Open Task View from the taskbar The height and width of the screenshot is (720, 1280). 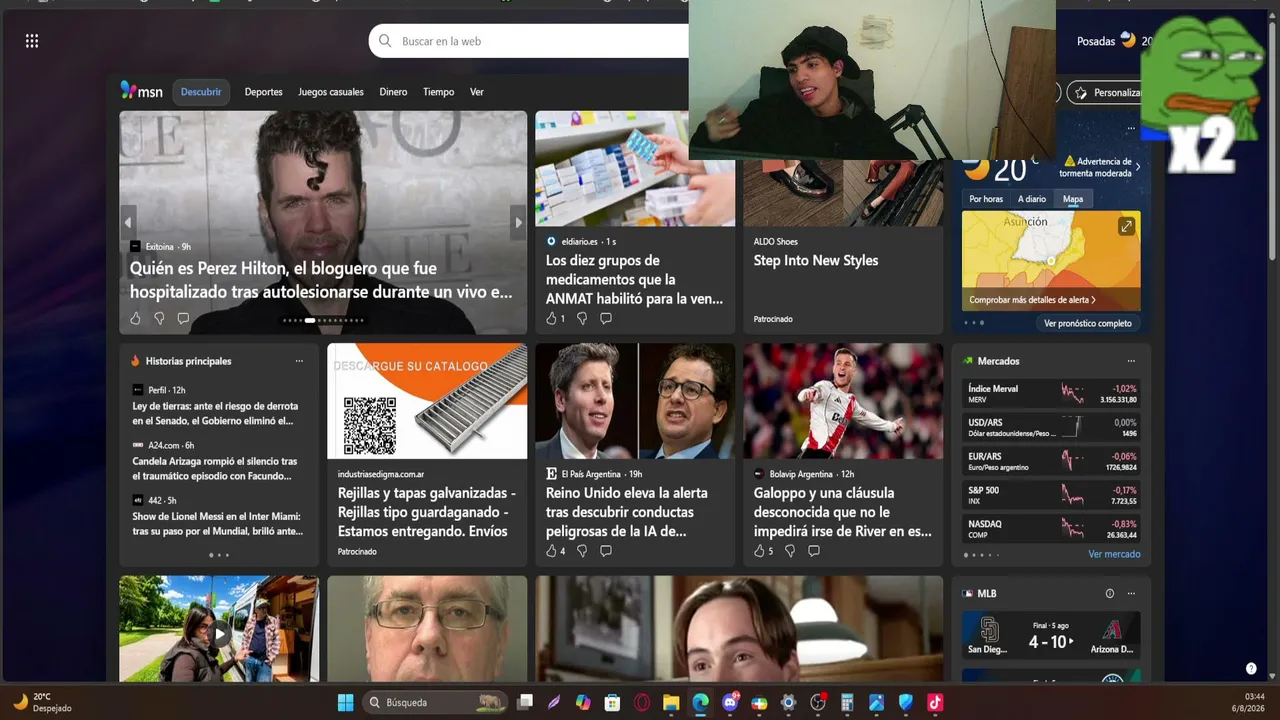click(525, 702)
